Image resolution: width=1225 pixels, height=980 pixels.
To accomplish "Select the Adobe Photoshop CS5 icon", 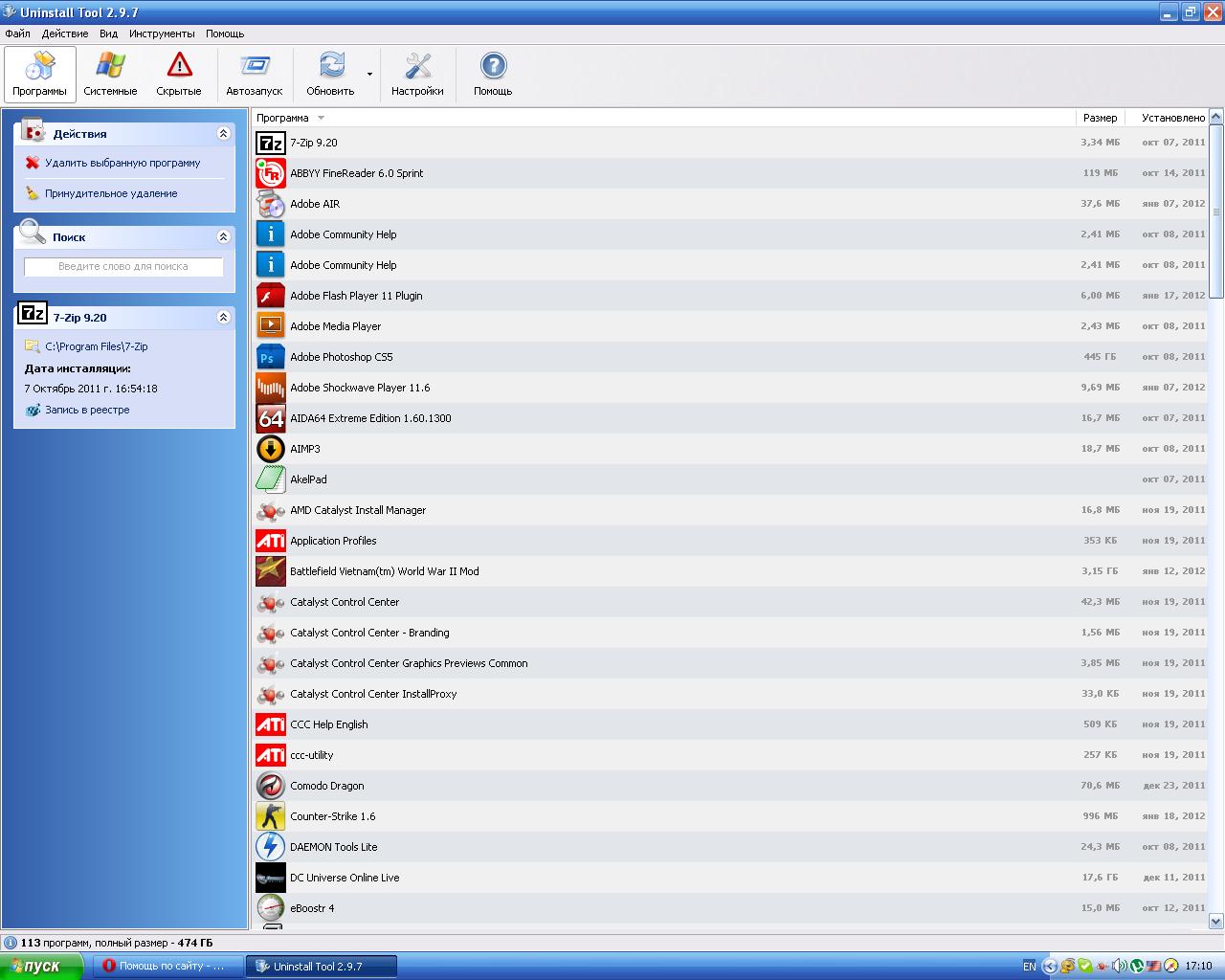I will 271,357.
